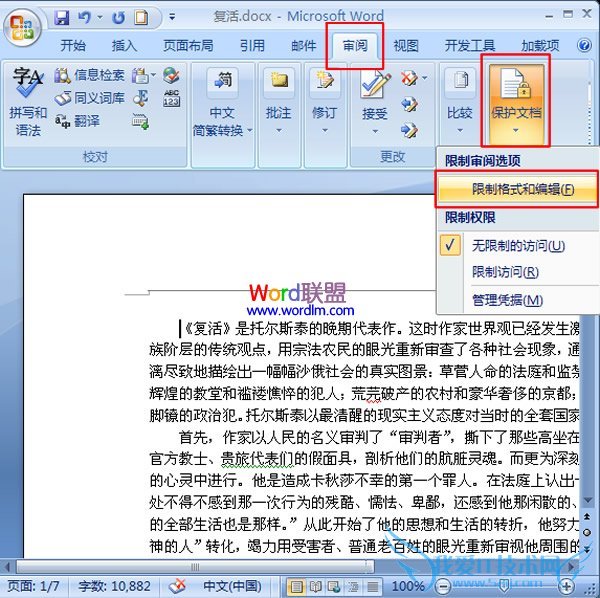The width and height of the screenshot is (600, 598).
Task: Open the 接受 dropdown arrow
Action: tap(375, 131)
